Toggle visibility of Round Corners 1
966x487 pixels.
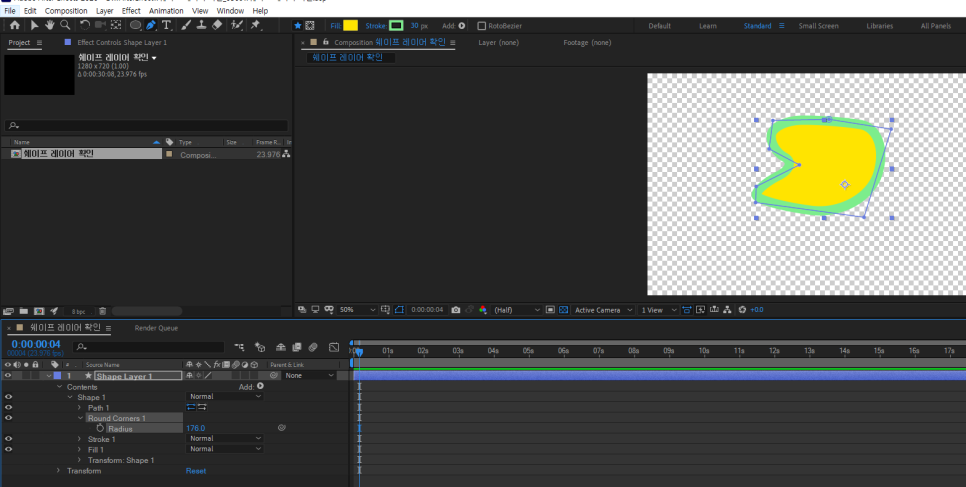pyautogui.click(x=8, y=418)
